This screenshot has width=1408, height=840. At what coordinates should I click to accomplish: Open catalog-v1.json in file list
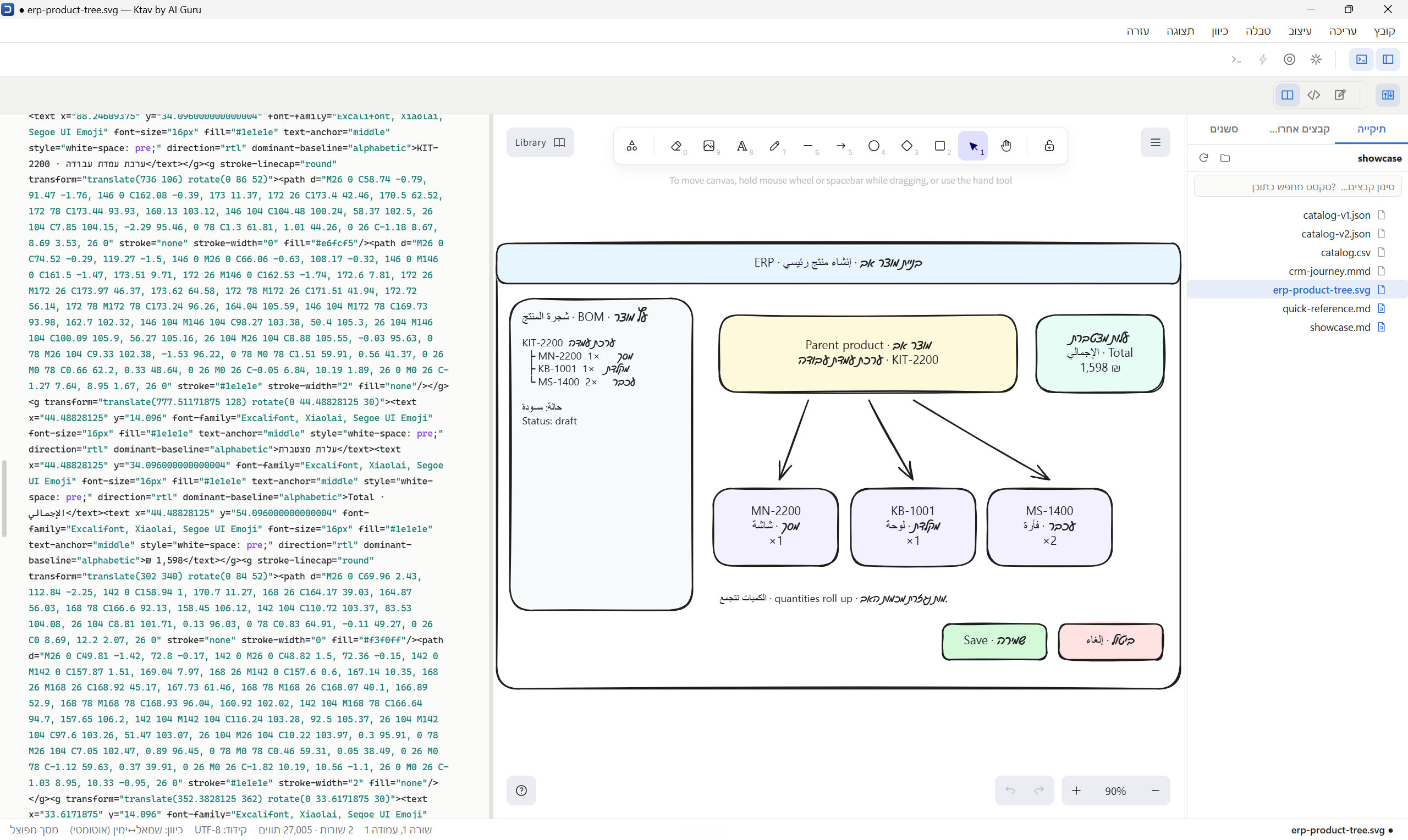(1297, 215)
